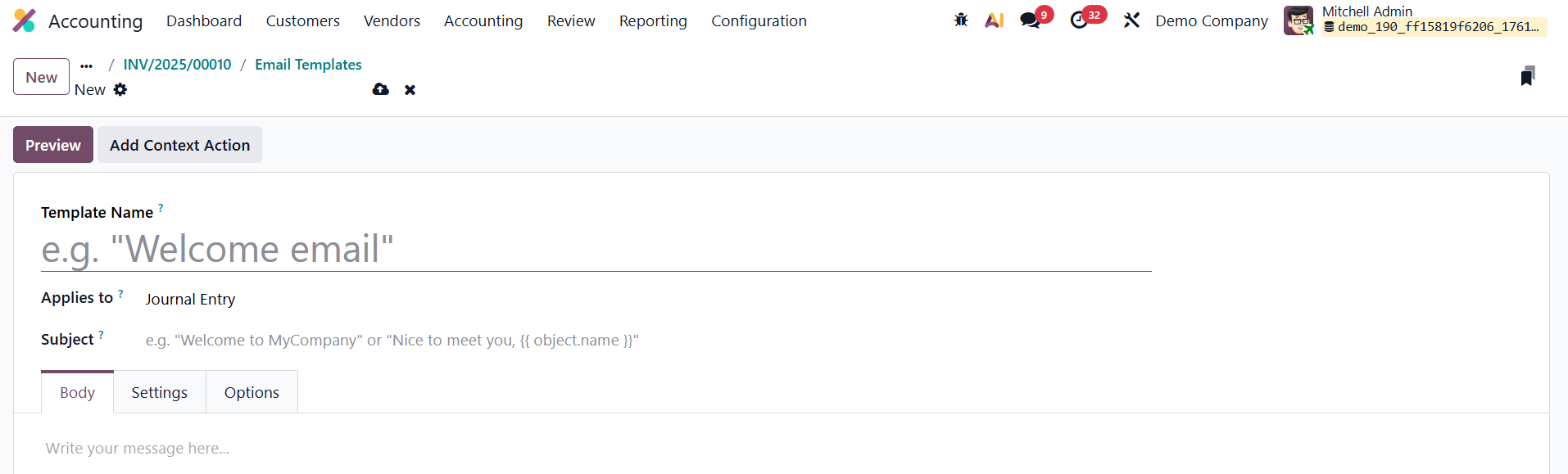Switch to the Settings tab
This screenshot has width=1568, height=474.
point(160,393)
